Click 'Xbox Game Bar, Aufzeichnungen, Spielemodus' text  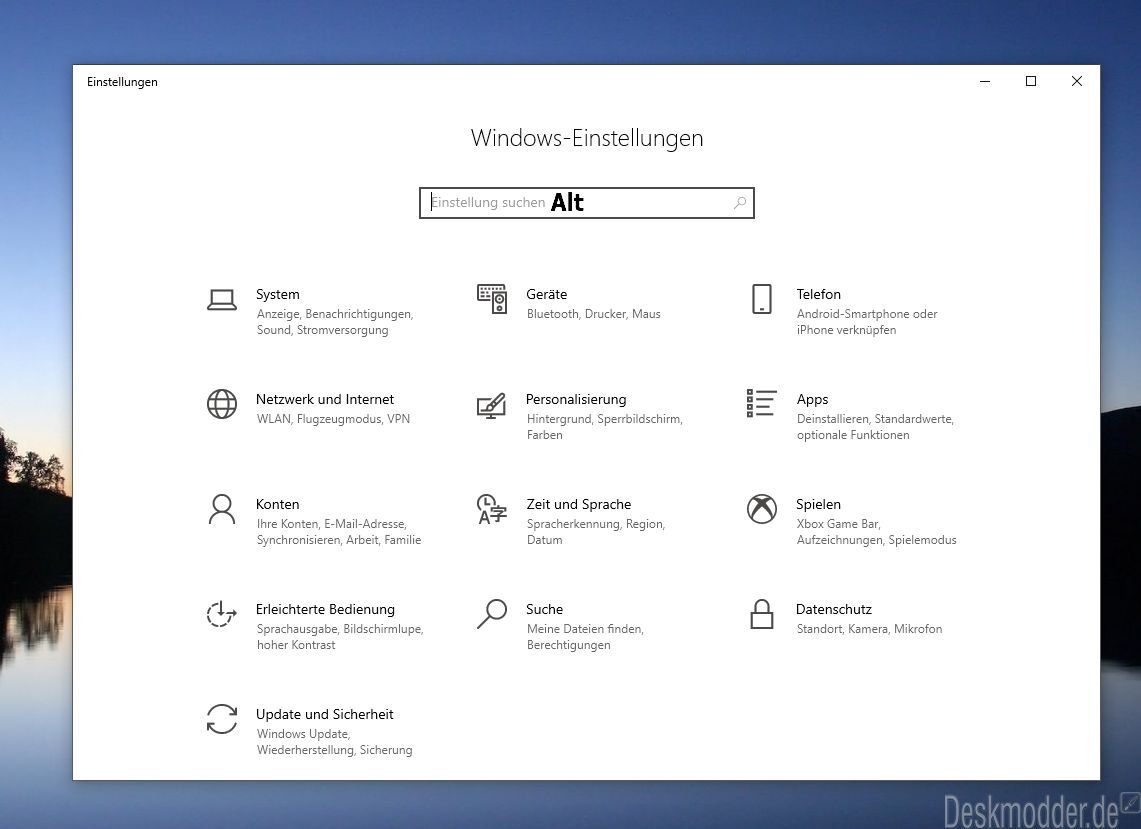click(x=876, y=532)
